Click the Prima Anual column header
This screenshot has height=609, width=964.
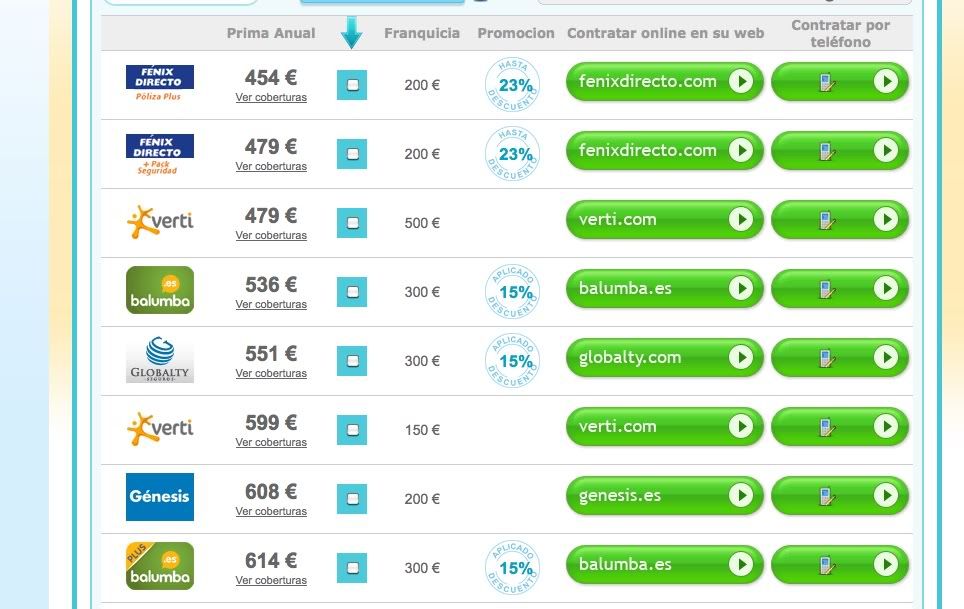[271, 33]
